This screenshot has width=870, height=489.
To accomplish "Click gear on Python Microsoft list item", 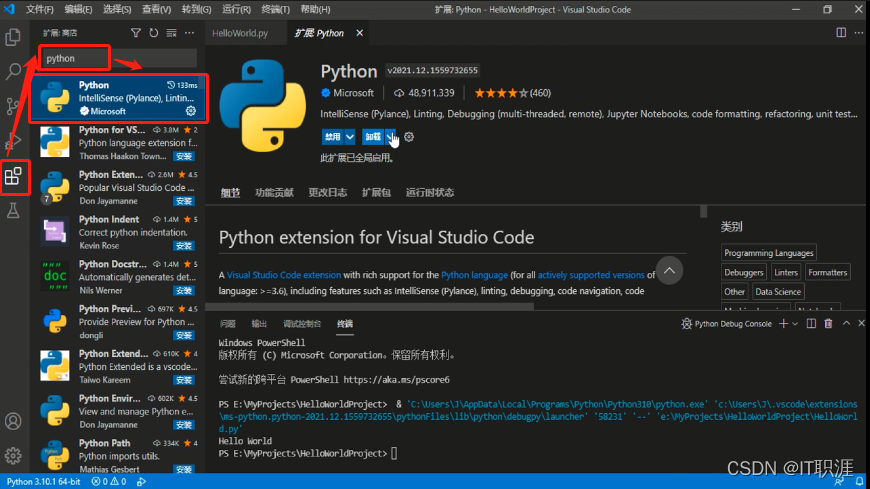I will pyautogui.click(x=191, y=111).
